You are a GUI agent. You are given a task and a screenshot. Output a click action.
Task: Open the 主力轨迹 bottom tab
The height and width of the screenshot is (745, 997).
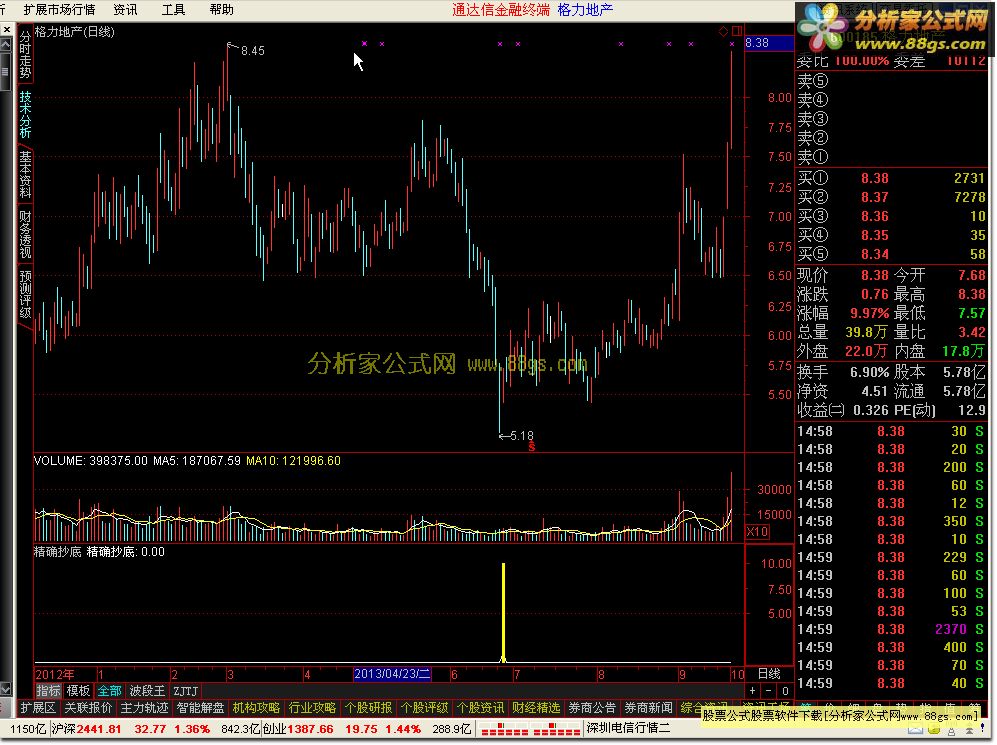144,707
